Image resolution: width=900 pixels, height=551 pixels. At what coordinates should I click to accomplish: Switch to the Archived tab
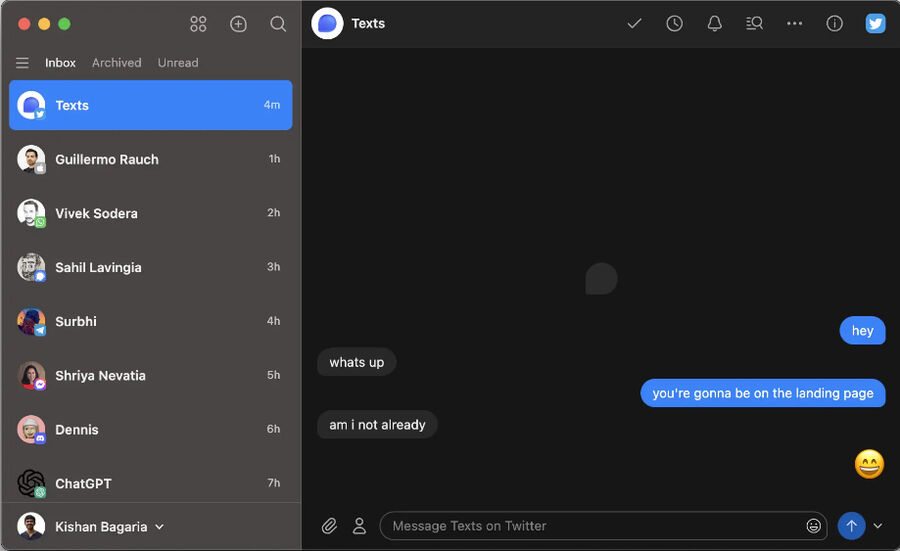[117, 63]
